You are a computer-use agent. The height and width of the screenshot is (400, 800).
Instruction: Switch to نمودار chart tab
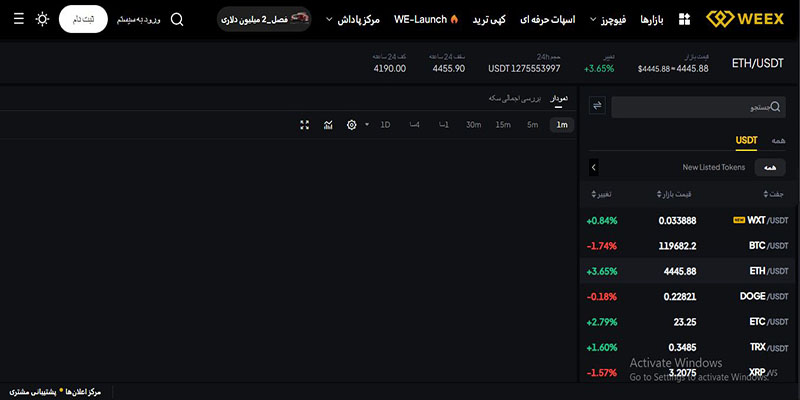click(559, 98)
